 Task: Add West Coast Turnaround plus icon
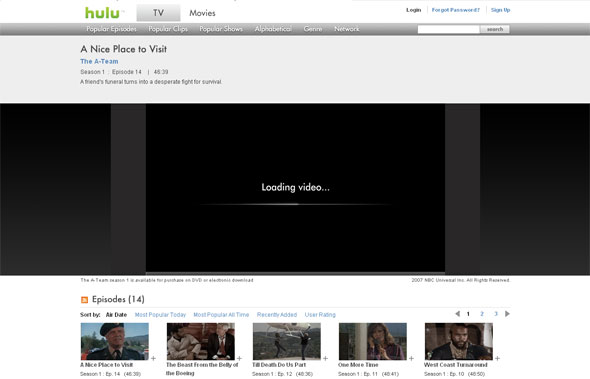pyautogui.click(x=497, y=359)
